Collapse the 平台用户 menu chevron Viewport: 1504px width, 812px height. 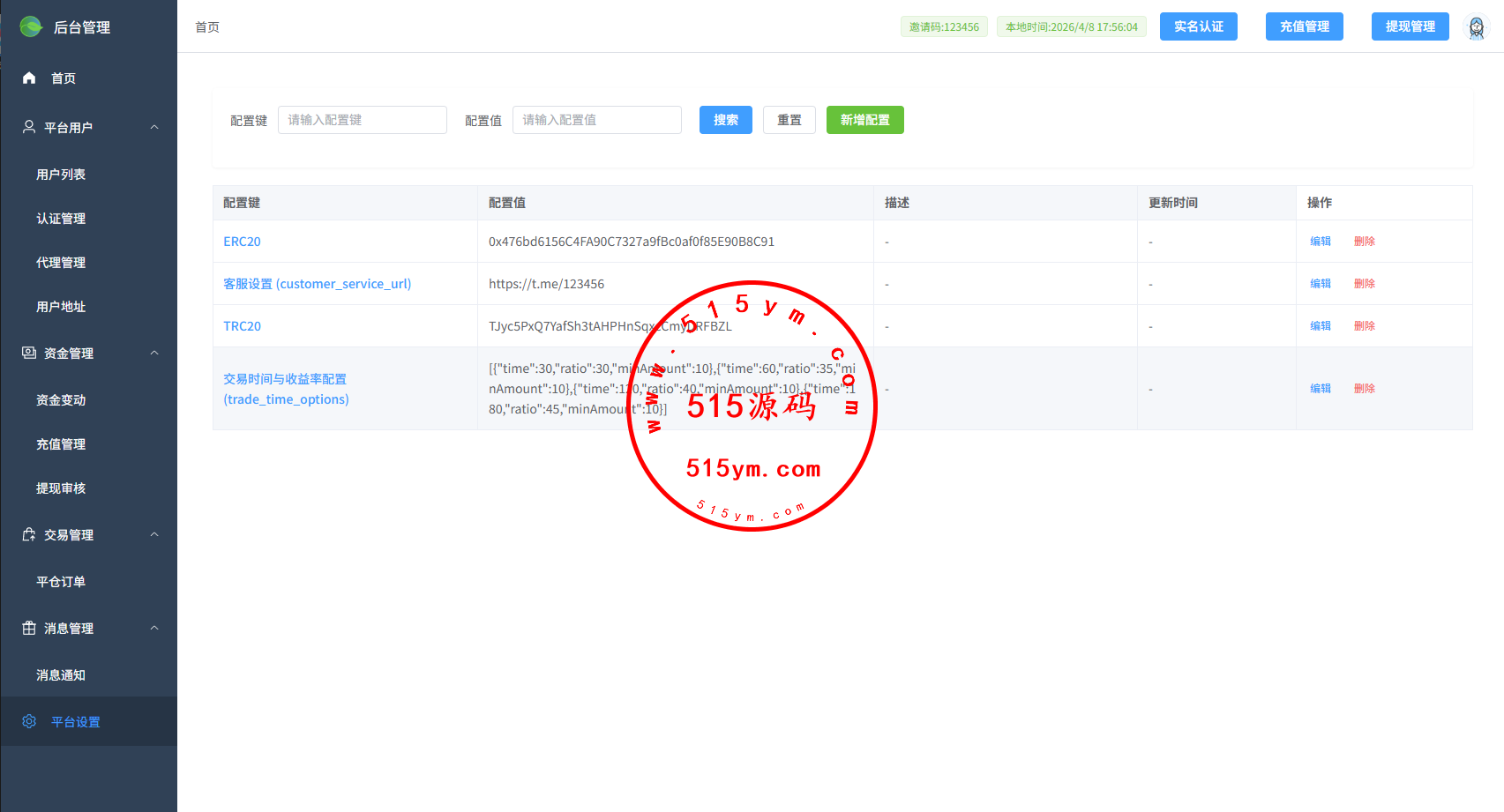pos(154,128)
